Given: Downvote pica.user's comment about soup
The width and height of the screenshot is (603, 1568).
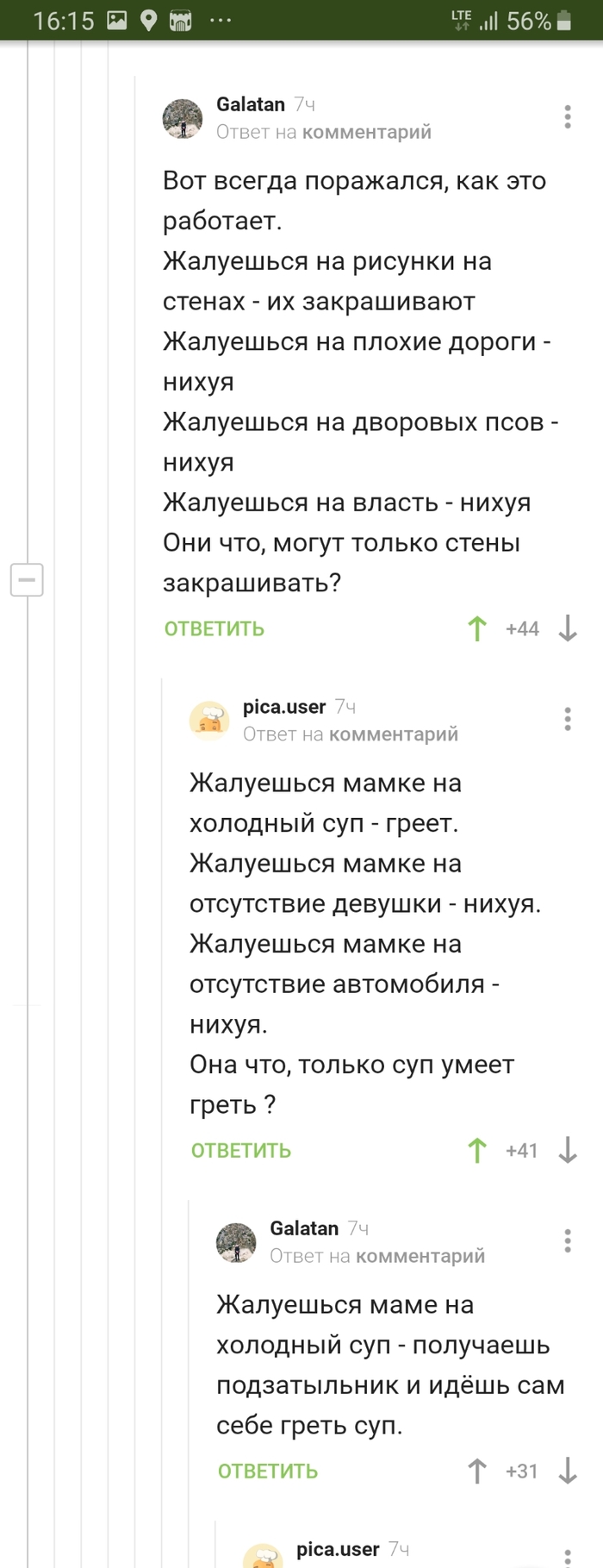Looking at the screenshot, I should click(x=568, y=1150).
